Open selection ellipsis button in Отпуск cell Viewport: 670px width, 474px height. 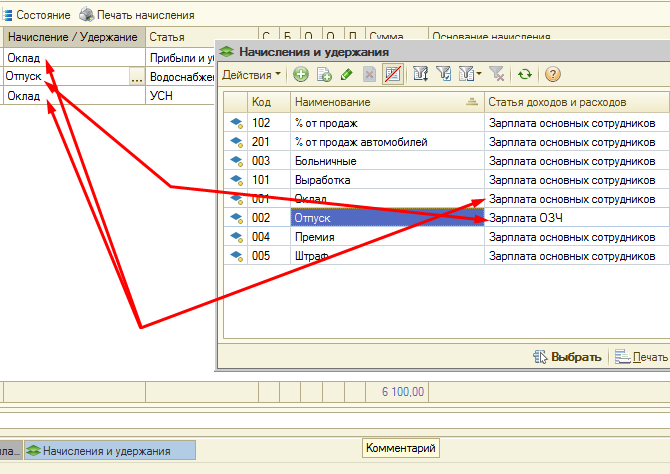tap(136, 77)
